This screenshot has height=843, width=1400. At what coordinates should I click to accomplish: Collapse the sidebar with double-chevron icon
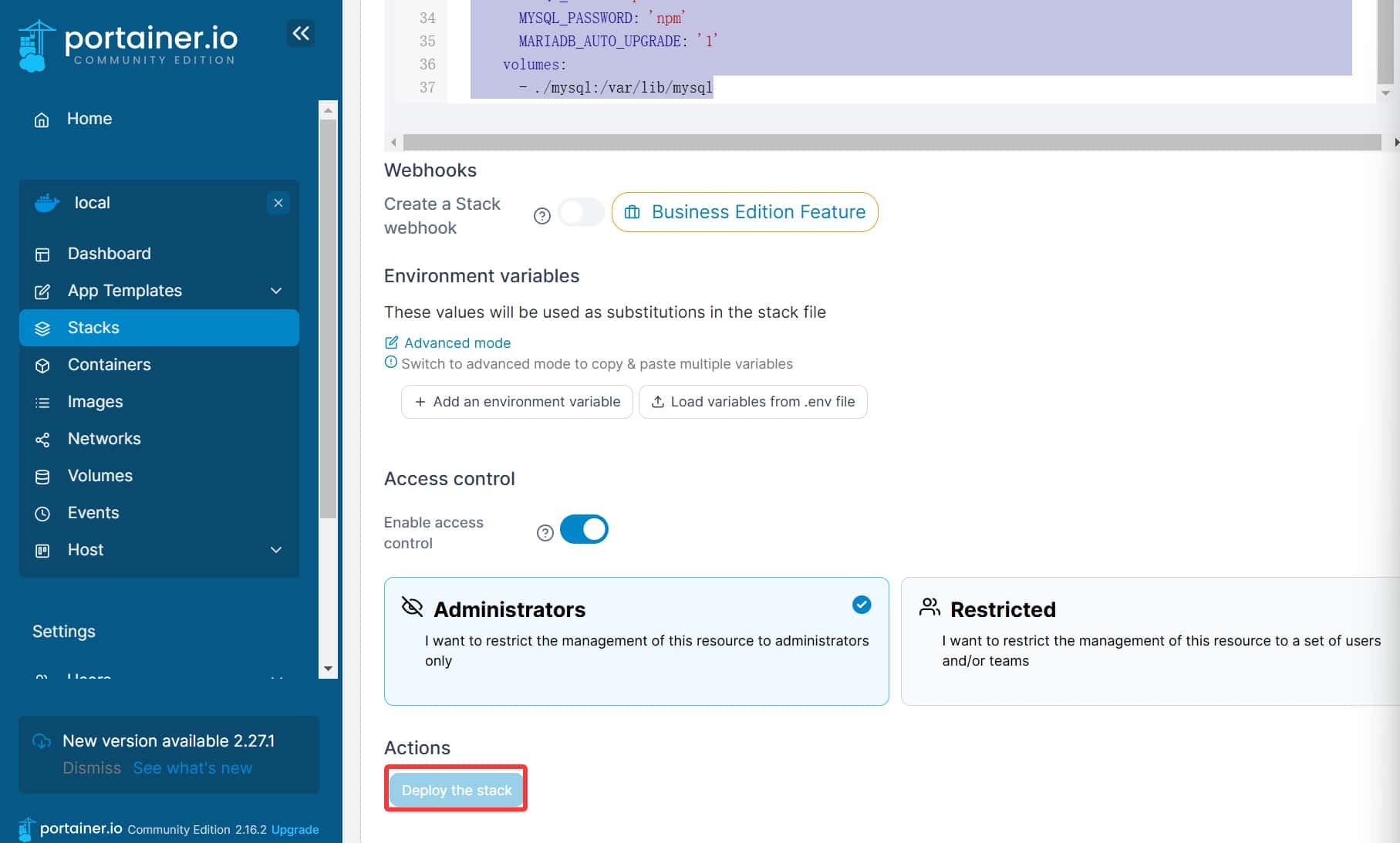pos(301,33)
